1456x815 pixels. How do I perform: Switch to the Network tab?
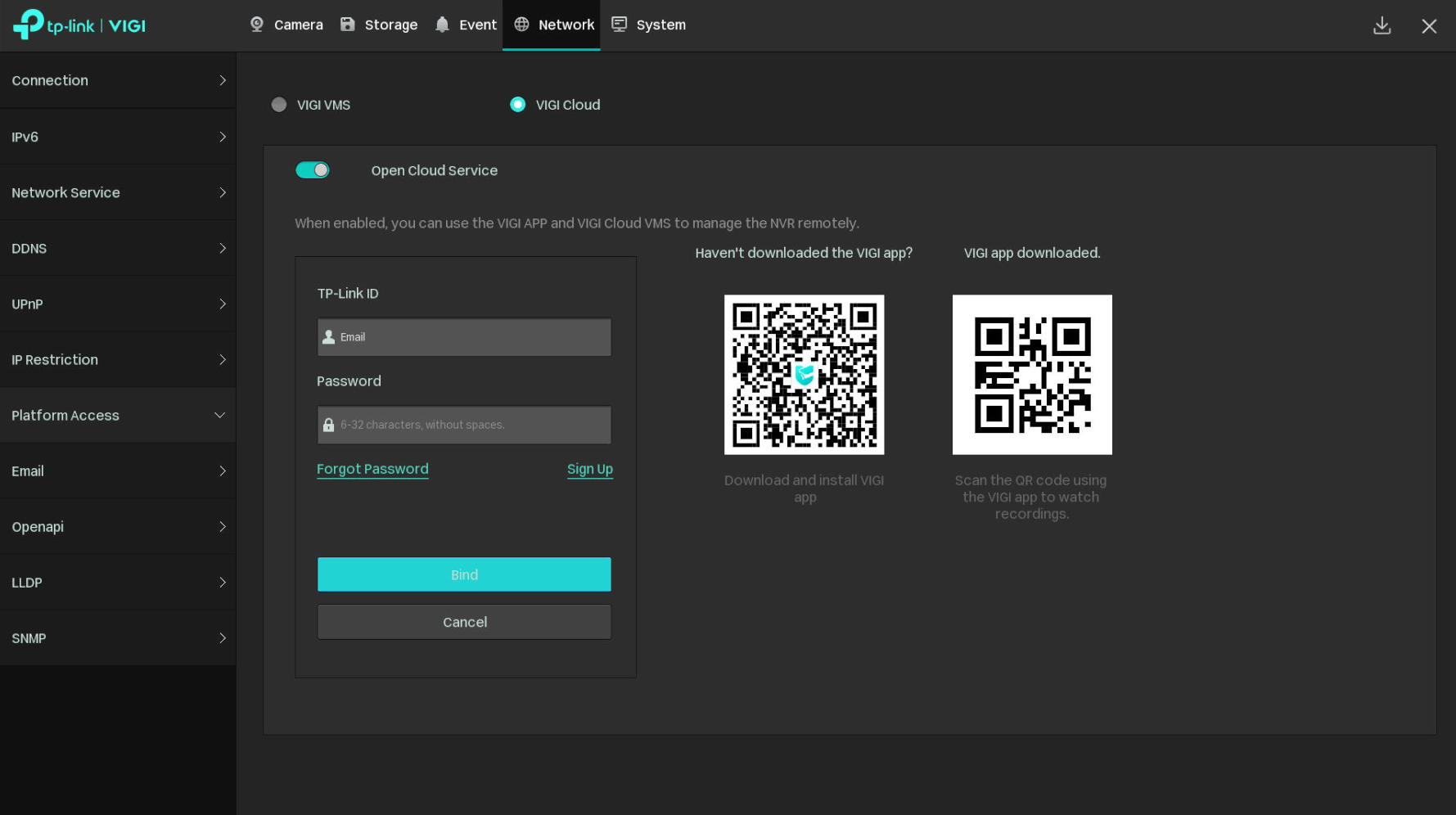pyautogui.click(x=552, y=25)
